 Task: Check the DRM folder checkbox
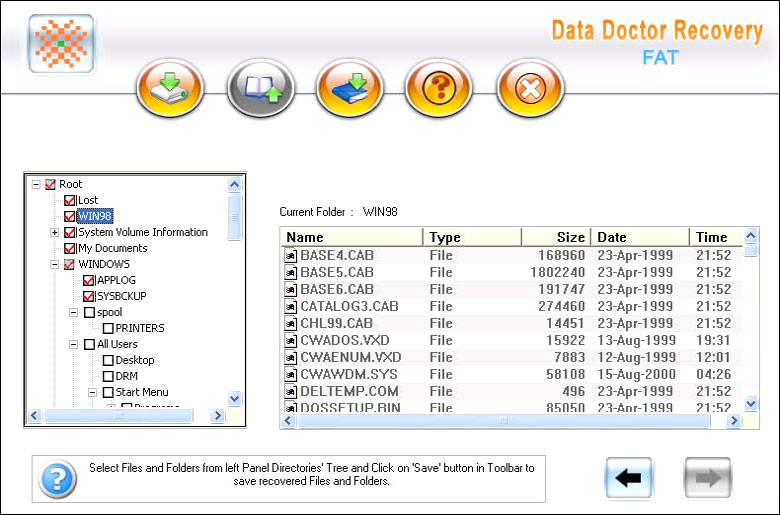(108, 376)
